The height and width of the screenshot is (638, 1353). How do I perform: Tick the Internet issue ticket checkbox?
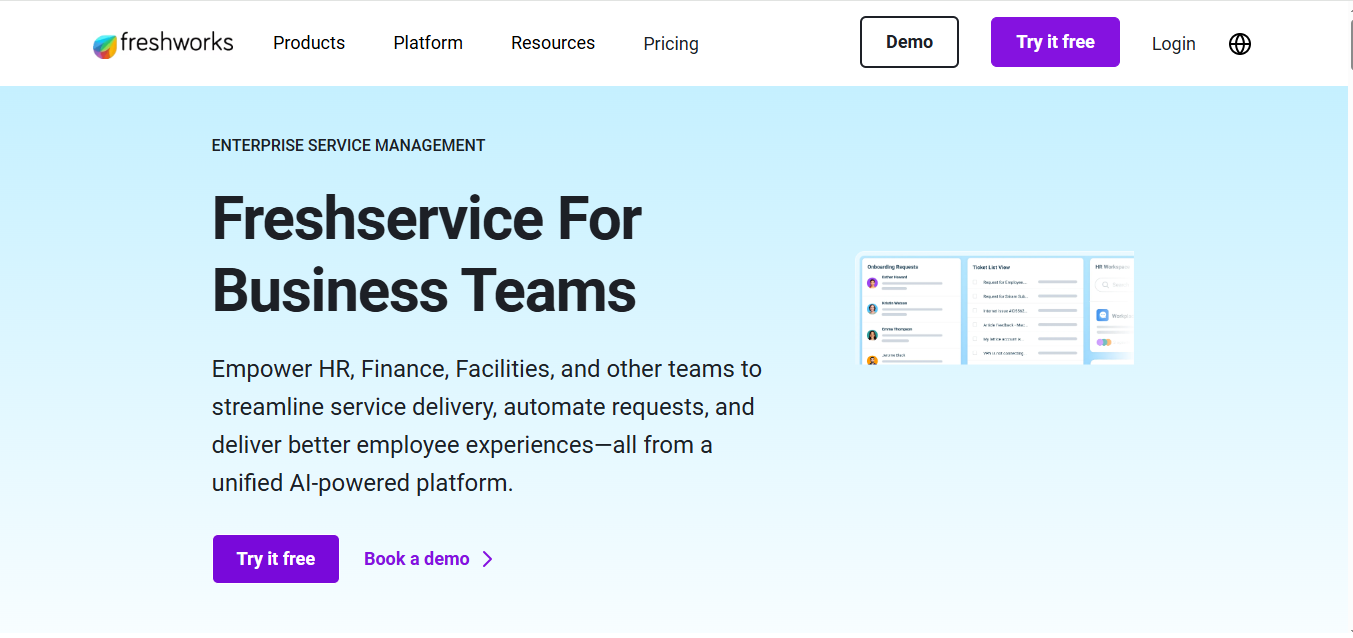pos(975,311)
